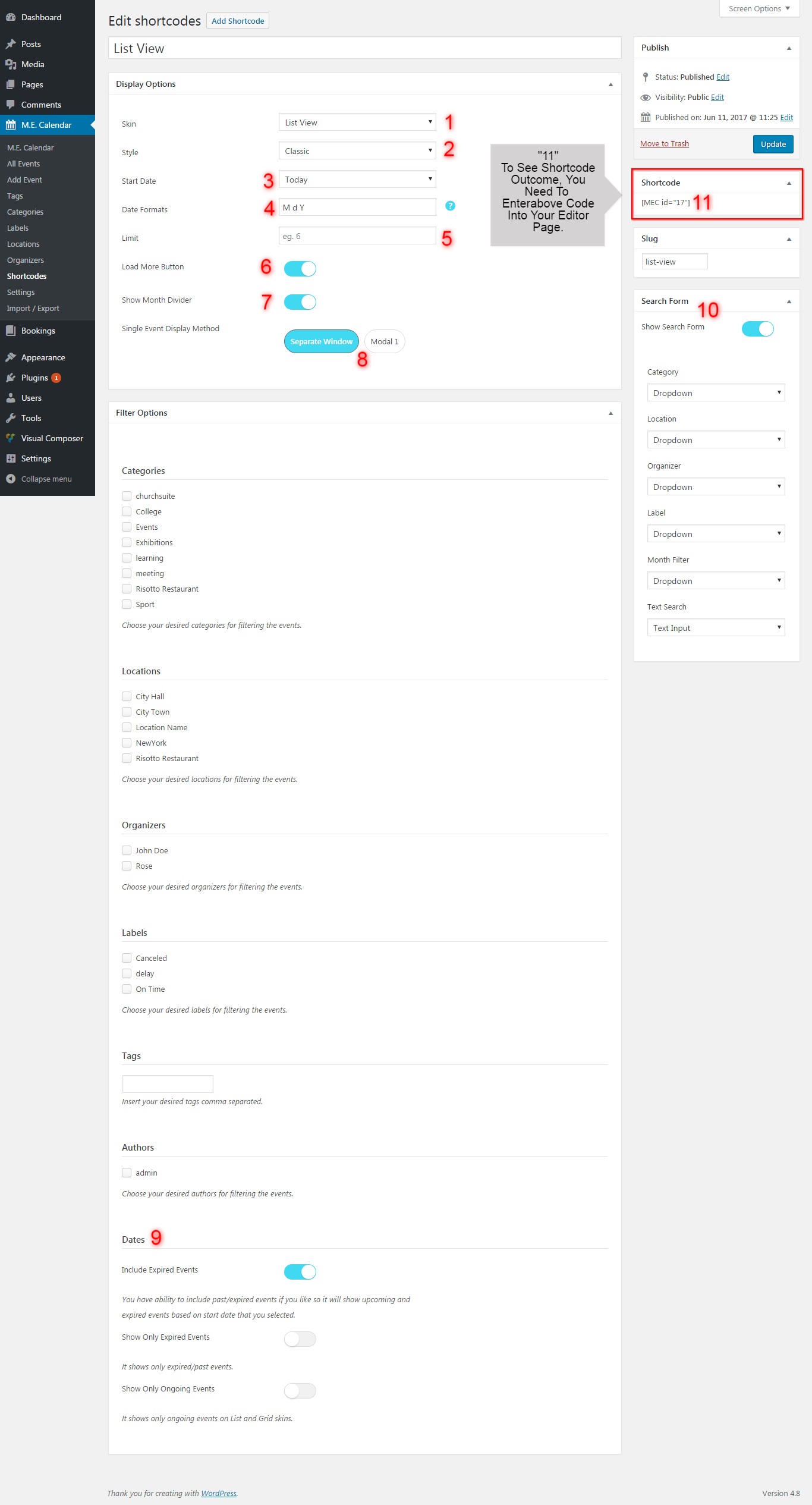Open Visual Composer via its icon

[x=11, y=438]
